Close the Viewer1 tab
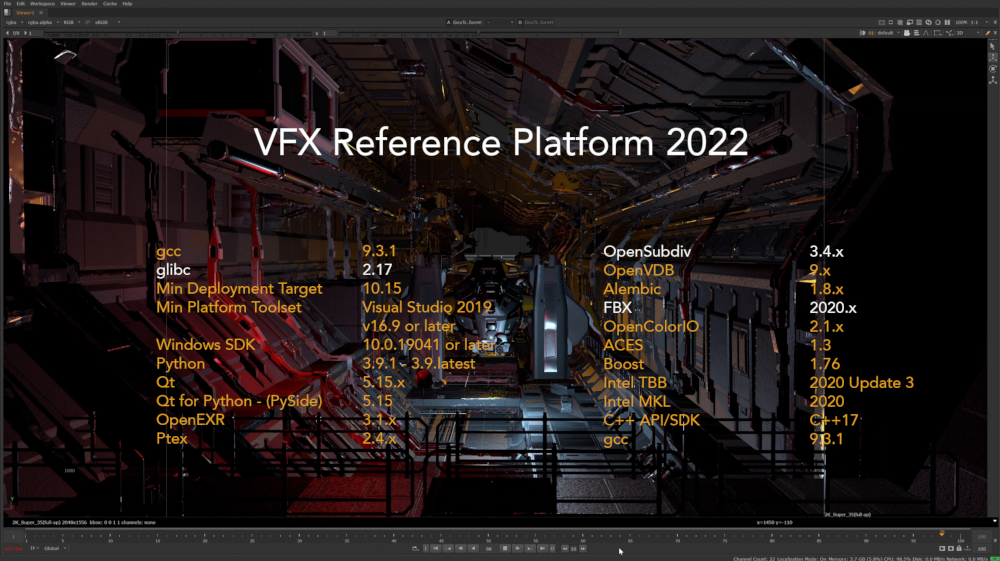 (x=41, y=13)
